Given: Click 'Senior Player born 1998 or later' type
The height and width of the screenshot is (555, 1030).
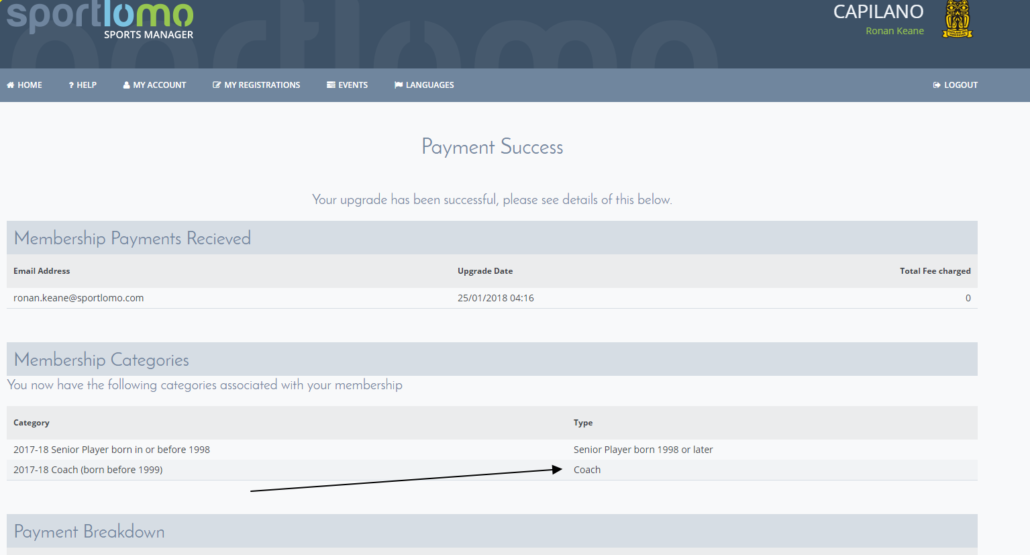Looking at the screenshot, I should pos(643,450).
